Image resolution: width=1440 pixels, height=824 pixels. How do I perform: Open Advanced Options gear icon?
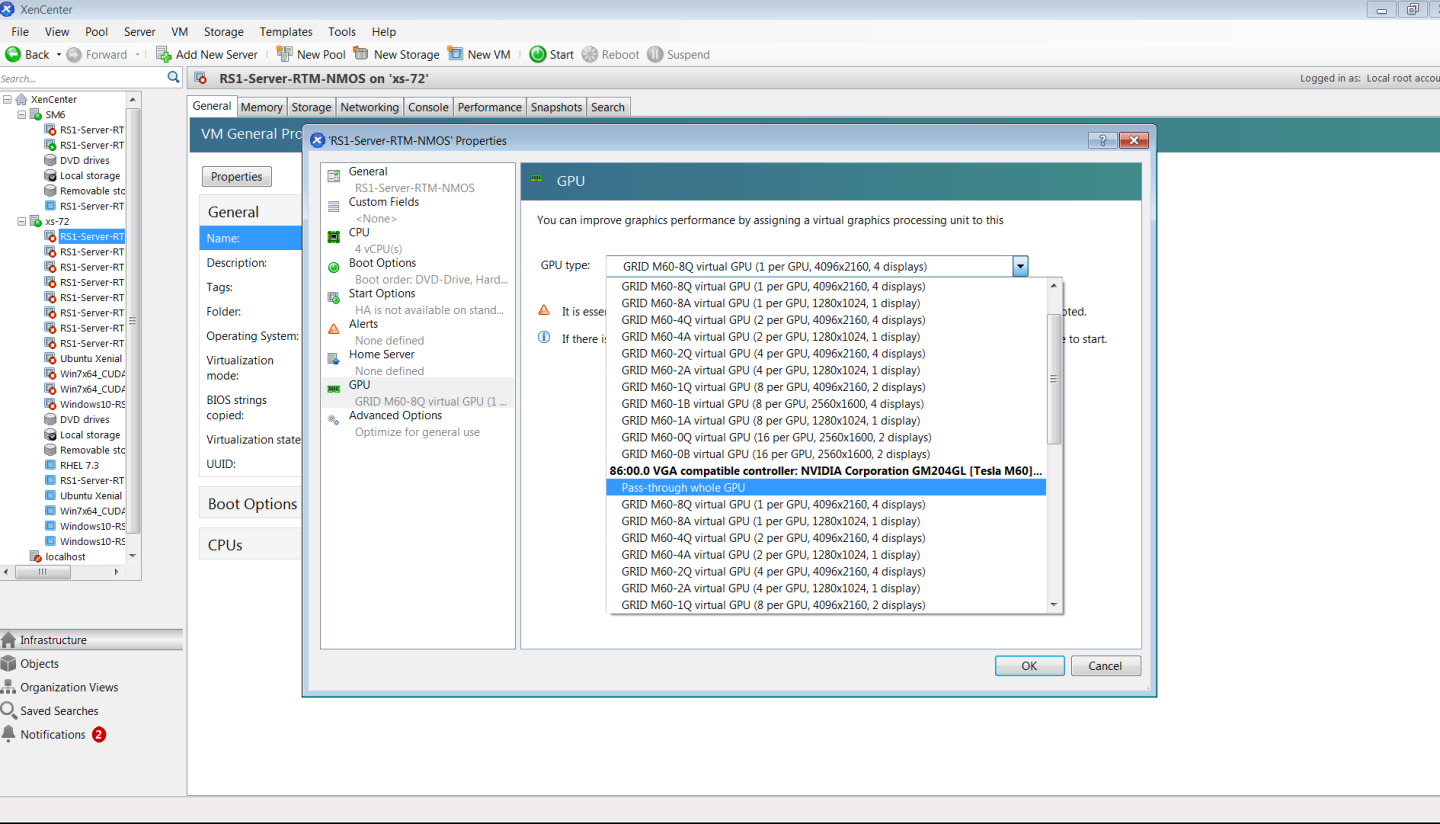[333, 420]
